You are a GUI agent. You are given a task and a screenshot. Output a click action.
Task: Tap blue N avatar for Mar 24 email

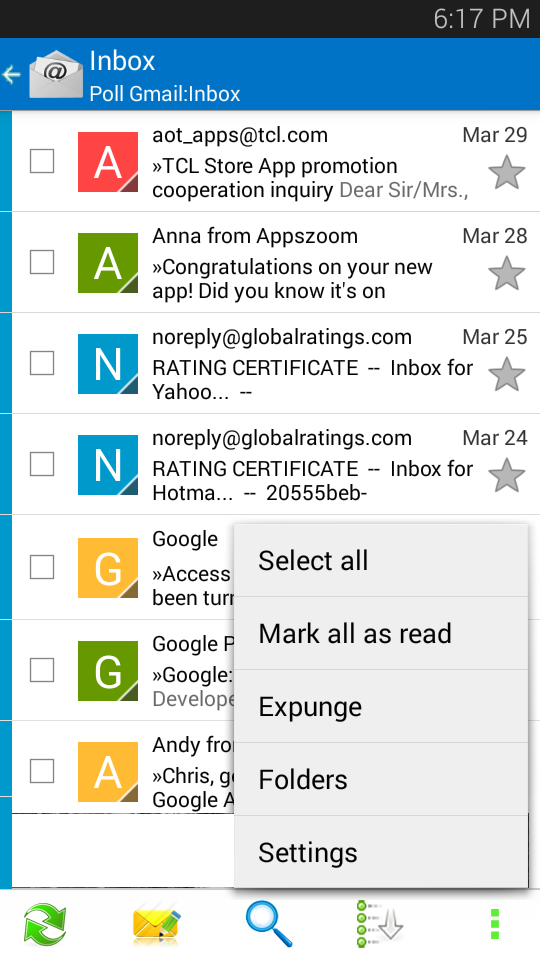click(x=108, y=465)
